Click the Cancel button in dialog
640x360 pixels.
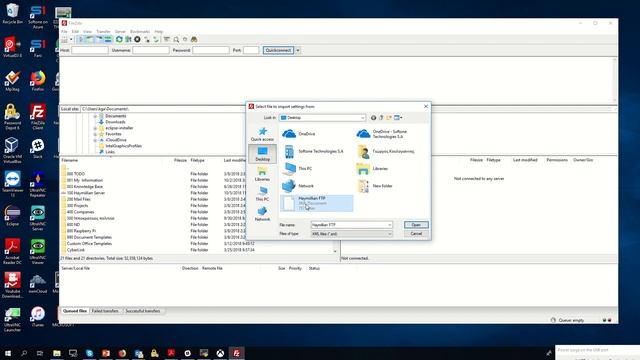416,234
